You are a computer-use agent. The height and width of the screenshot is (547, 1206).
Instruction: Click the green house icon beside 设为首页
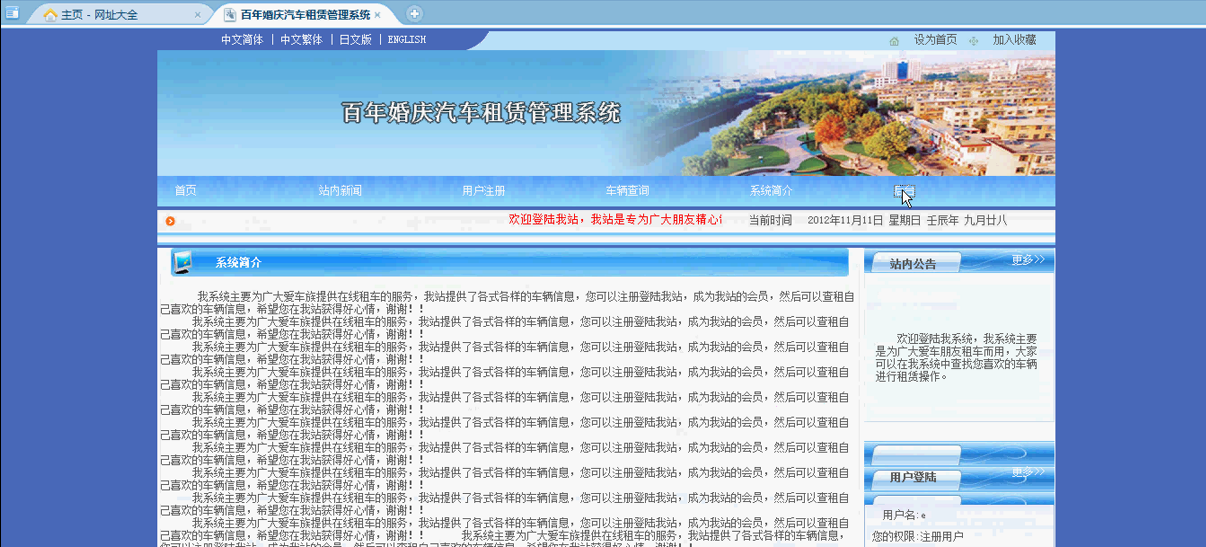point(894,41)
